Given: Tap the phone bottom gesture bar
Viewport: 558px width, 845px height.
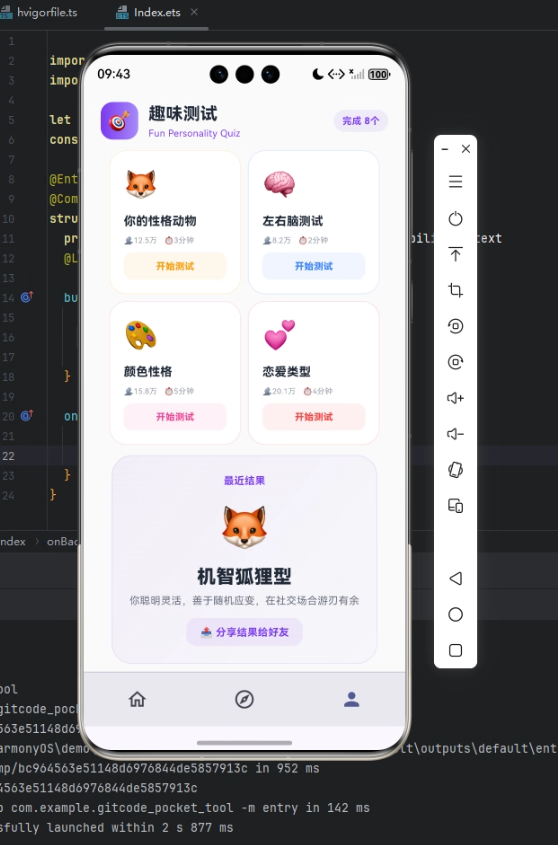Looking at the screenshot, I should [244, 743].
